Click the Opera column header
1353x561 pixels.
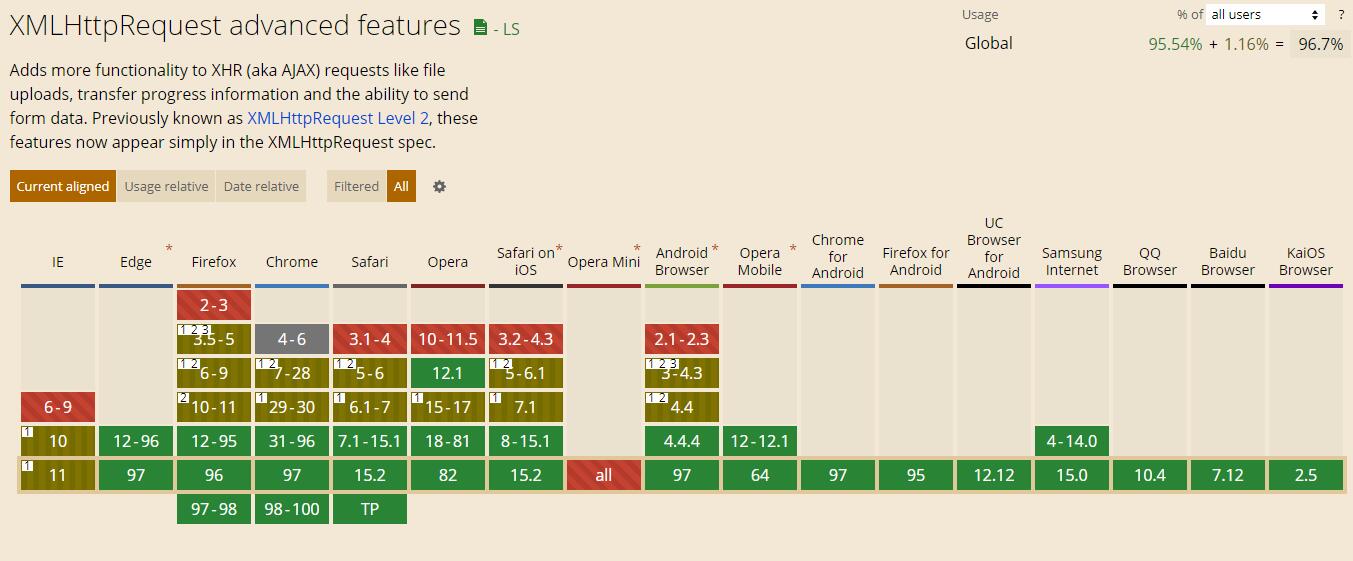448,262
